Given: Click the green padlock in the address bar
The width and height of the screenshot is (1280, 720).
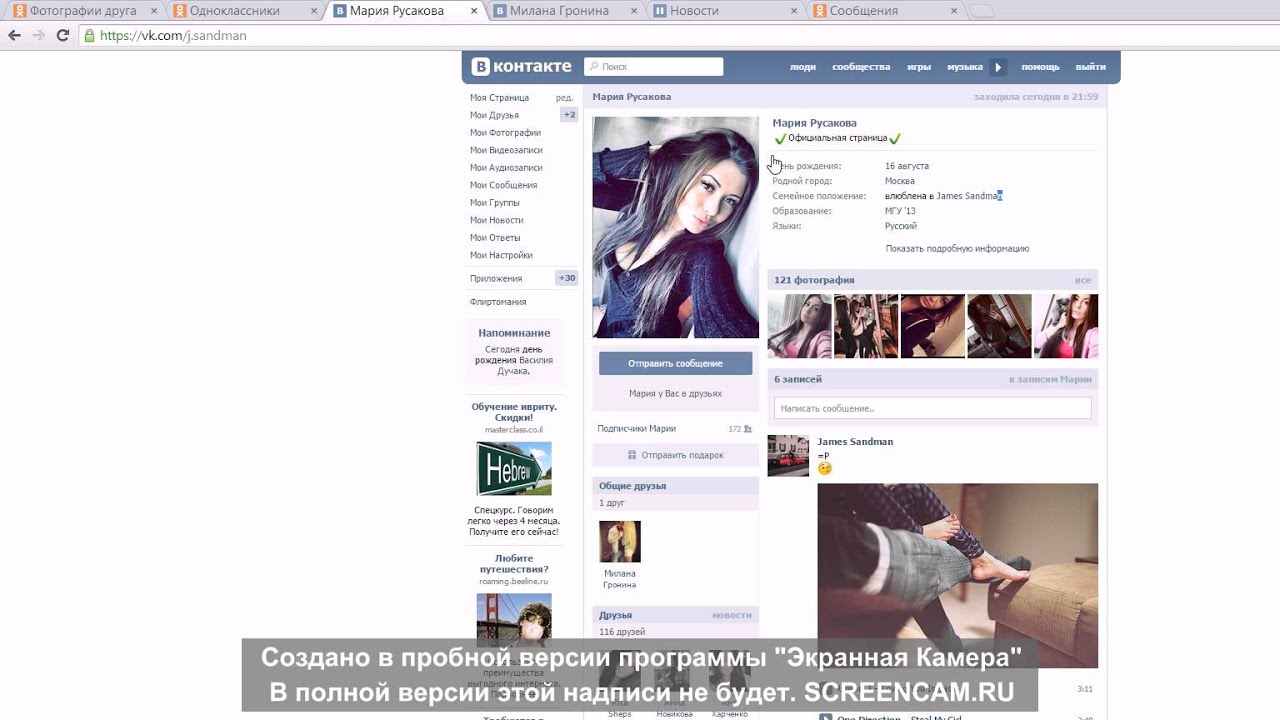Looking at the screenshot, I should [90, 35].
